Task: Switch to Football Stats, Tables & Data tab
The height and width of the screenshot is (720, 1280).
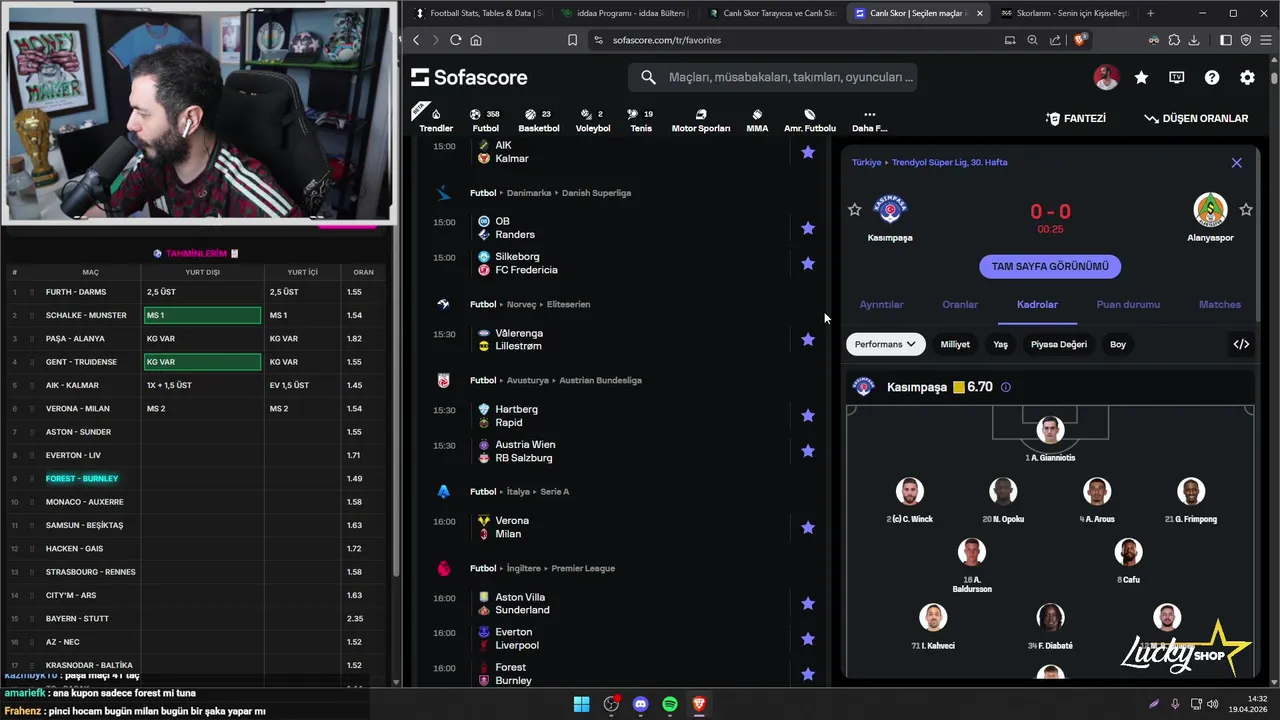Action: 479,13
